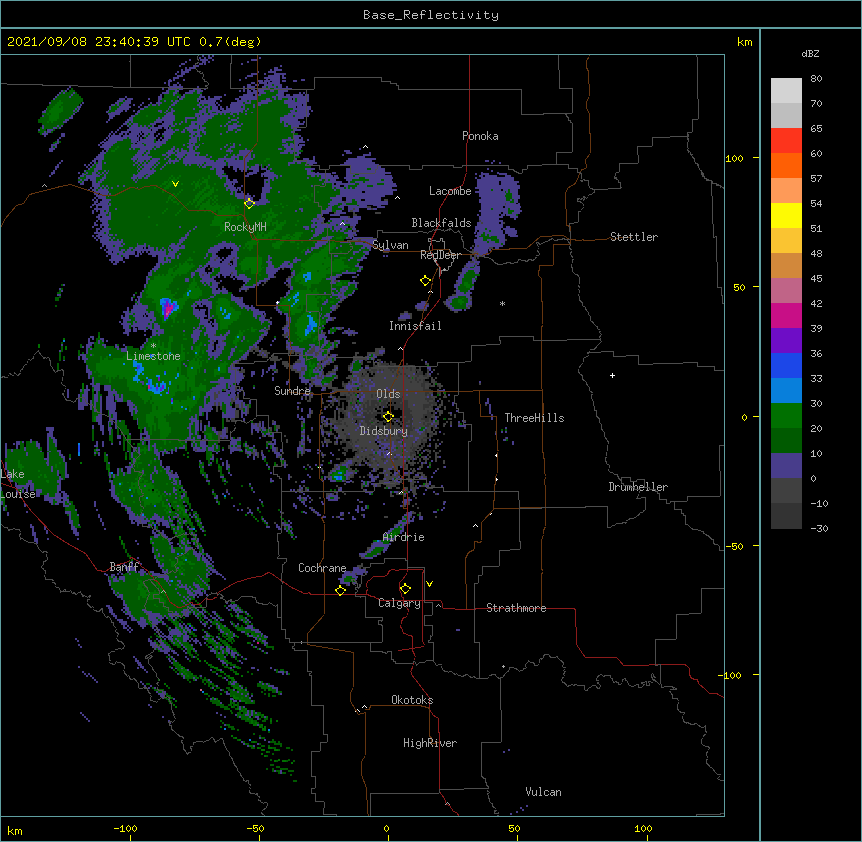Click the white asterisk above Limestone

[x=153, y=346]
